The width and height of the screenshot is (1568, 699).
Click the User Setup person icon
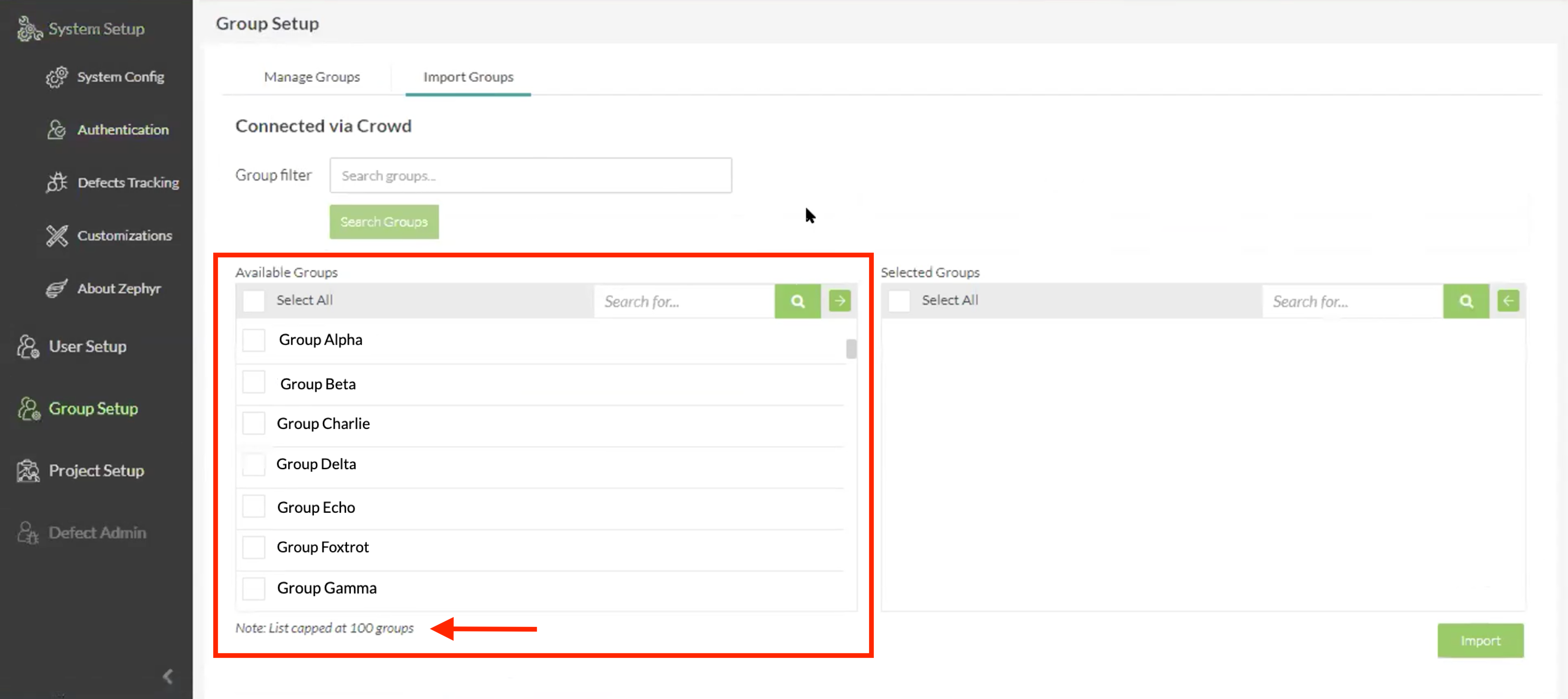pos(28,346)
